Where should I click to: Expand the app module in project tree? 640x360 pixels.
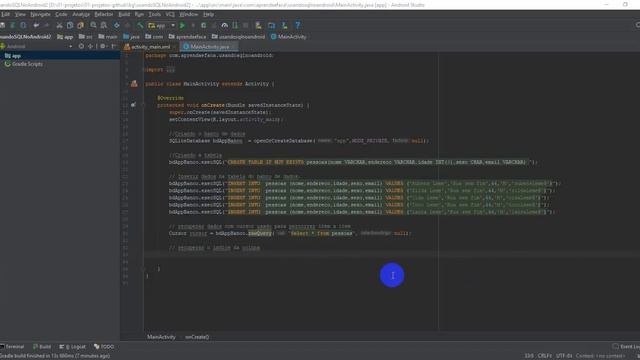(x=13, y=56)
